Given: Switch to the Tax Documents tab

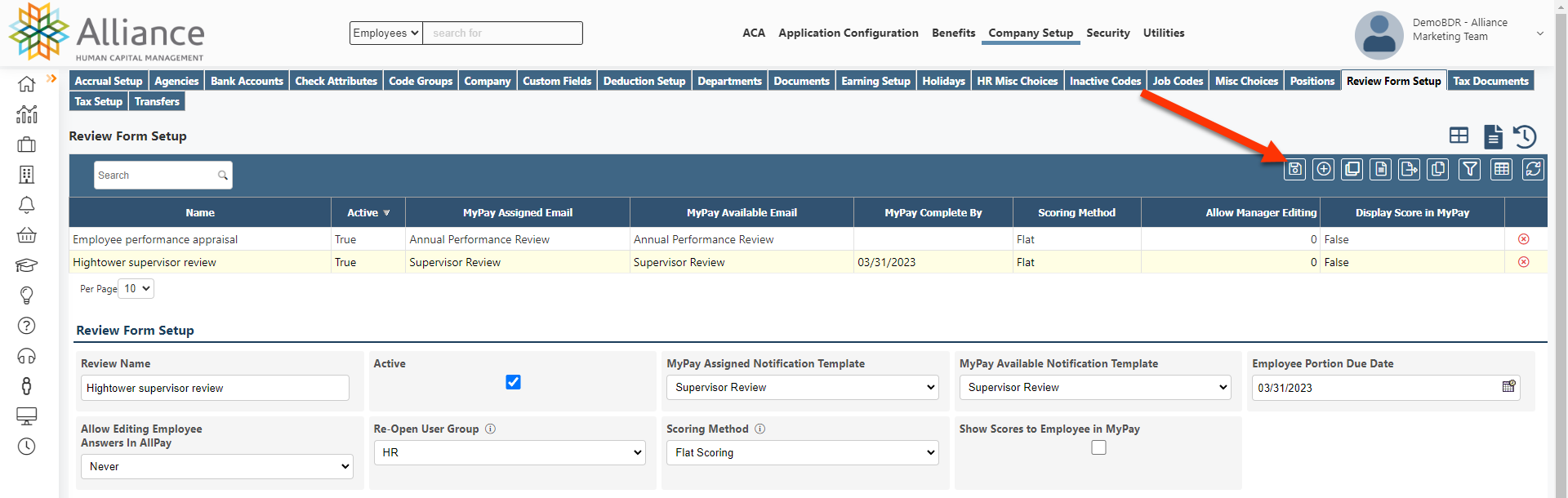Looking at the screenshot, I should coord(1490,81).
